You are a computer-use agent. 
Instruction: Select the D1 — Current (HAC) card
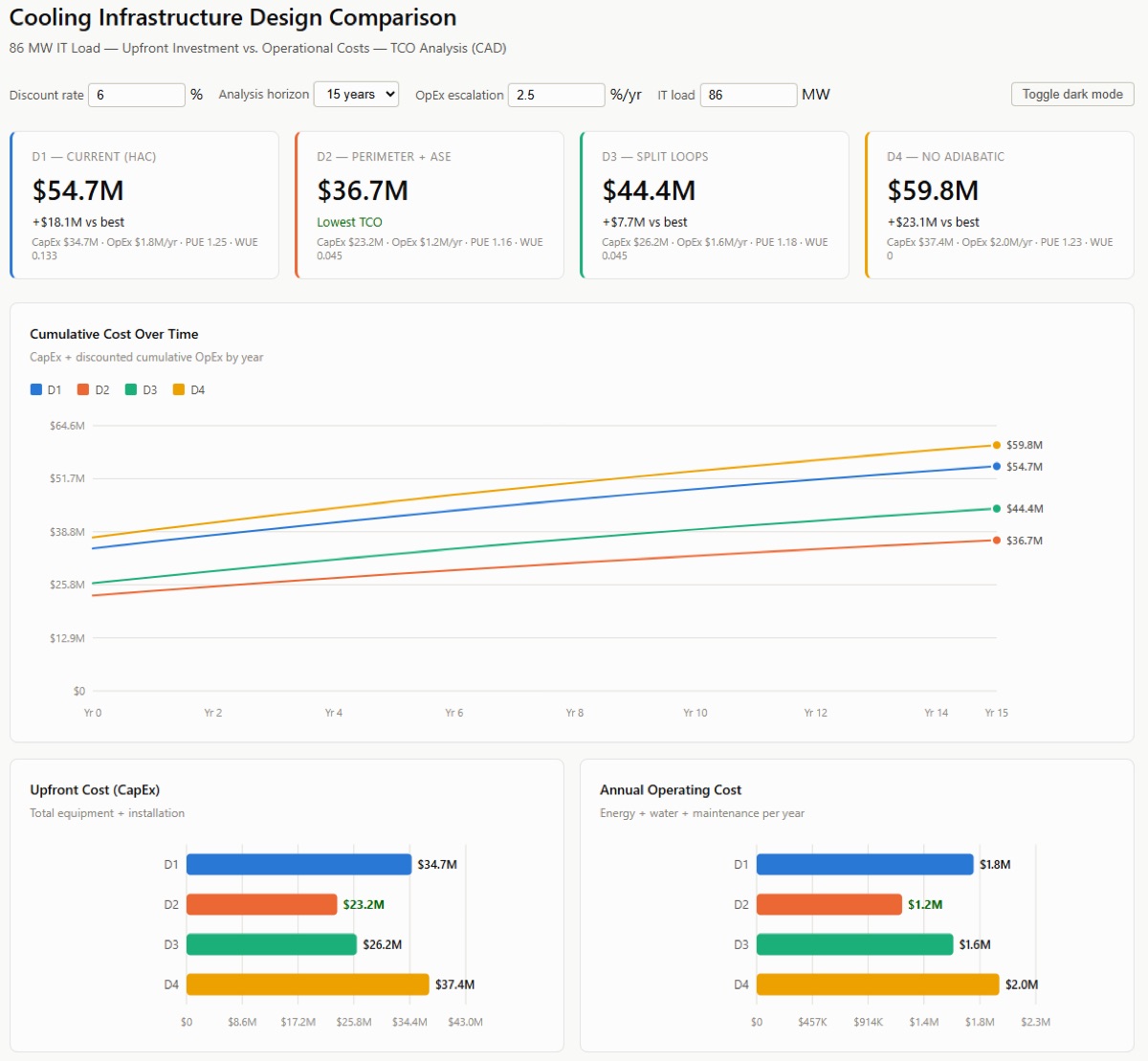[x=144, y=205]
